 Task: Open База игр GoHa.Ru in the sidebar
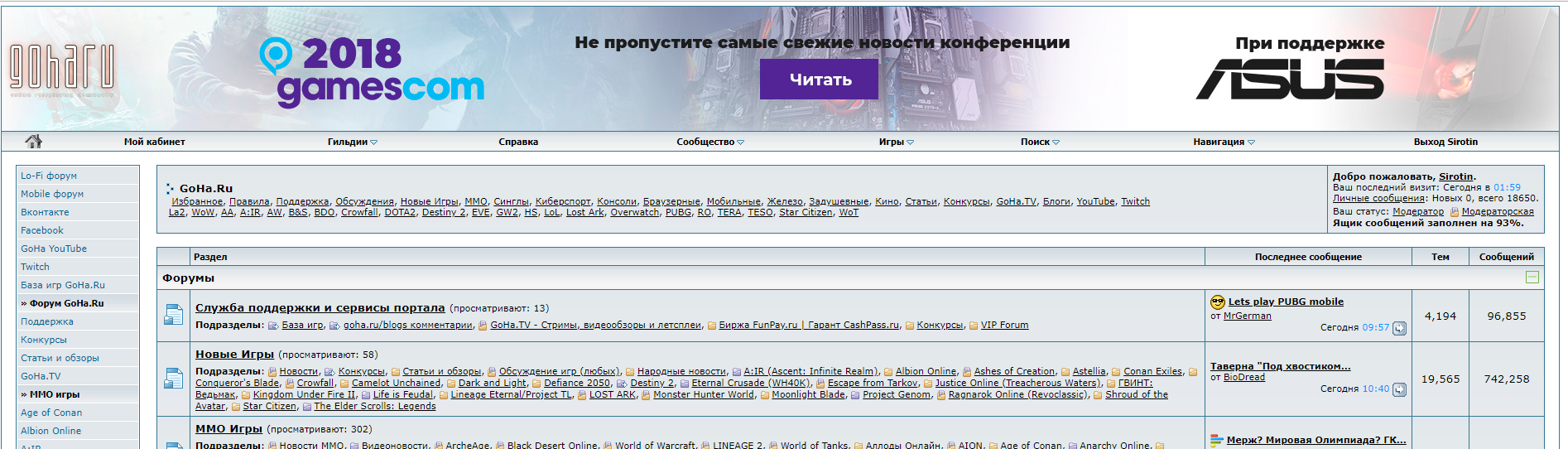point(63,285)
